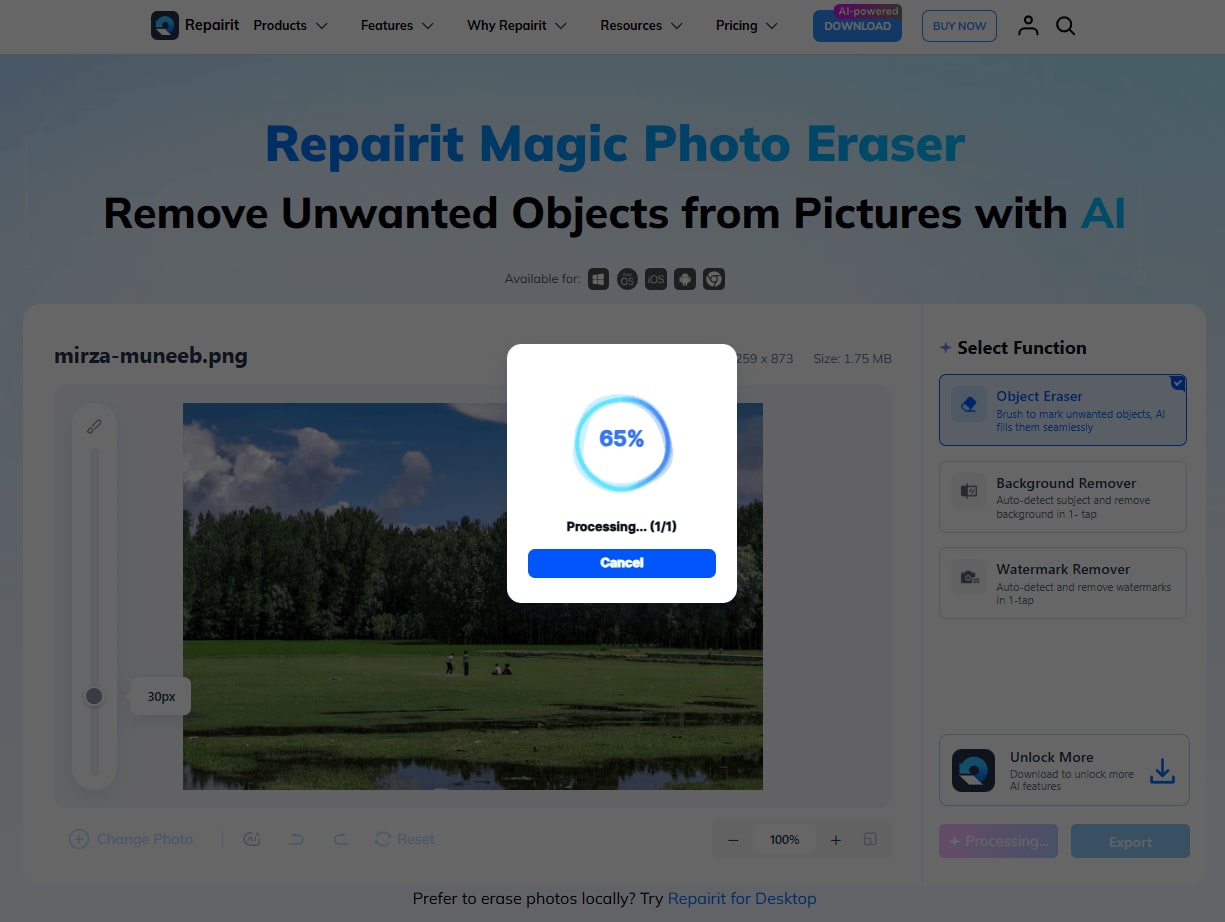Zoom out with the minus icon
Viewport: 1225px width, 922px height.
click(733, 840)
